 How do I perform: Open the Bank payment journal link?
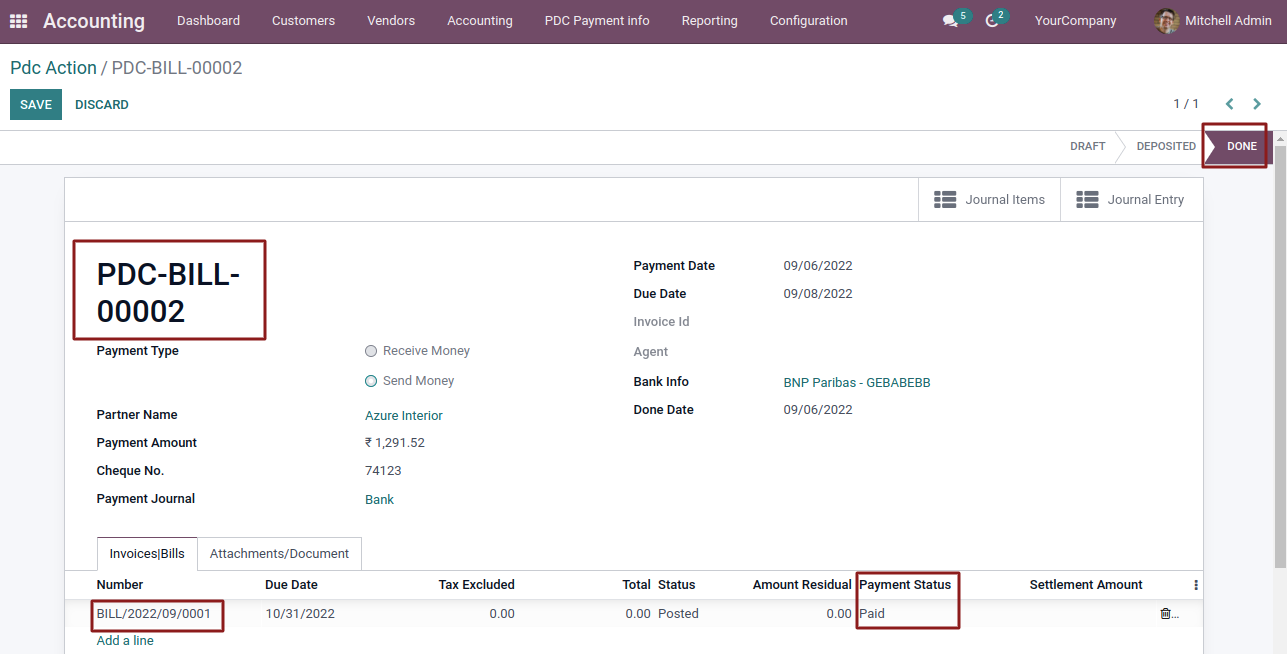[x=379, y=500]
